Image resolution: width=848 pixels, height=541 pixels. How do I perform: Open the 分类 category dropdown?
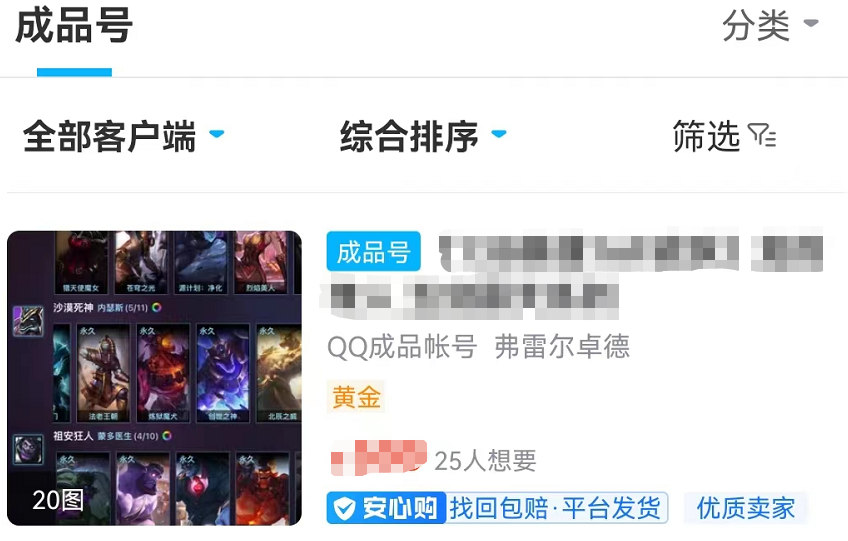770,25
